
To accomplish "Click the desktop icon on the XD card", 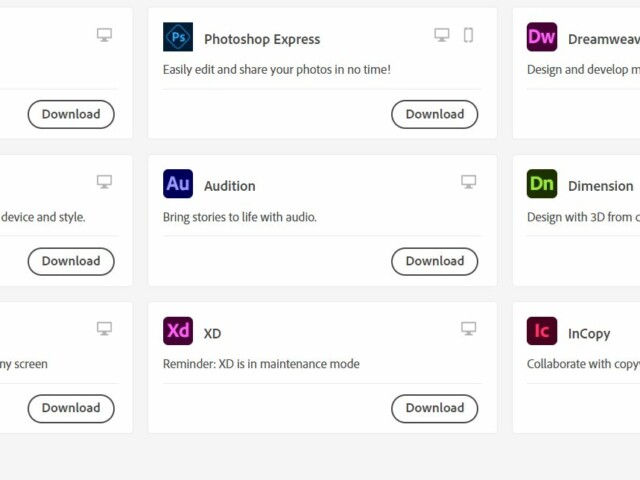I will coord(468,328).
